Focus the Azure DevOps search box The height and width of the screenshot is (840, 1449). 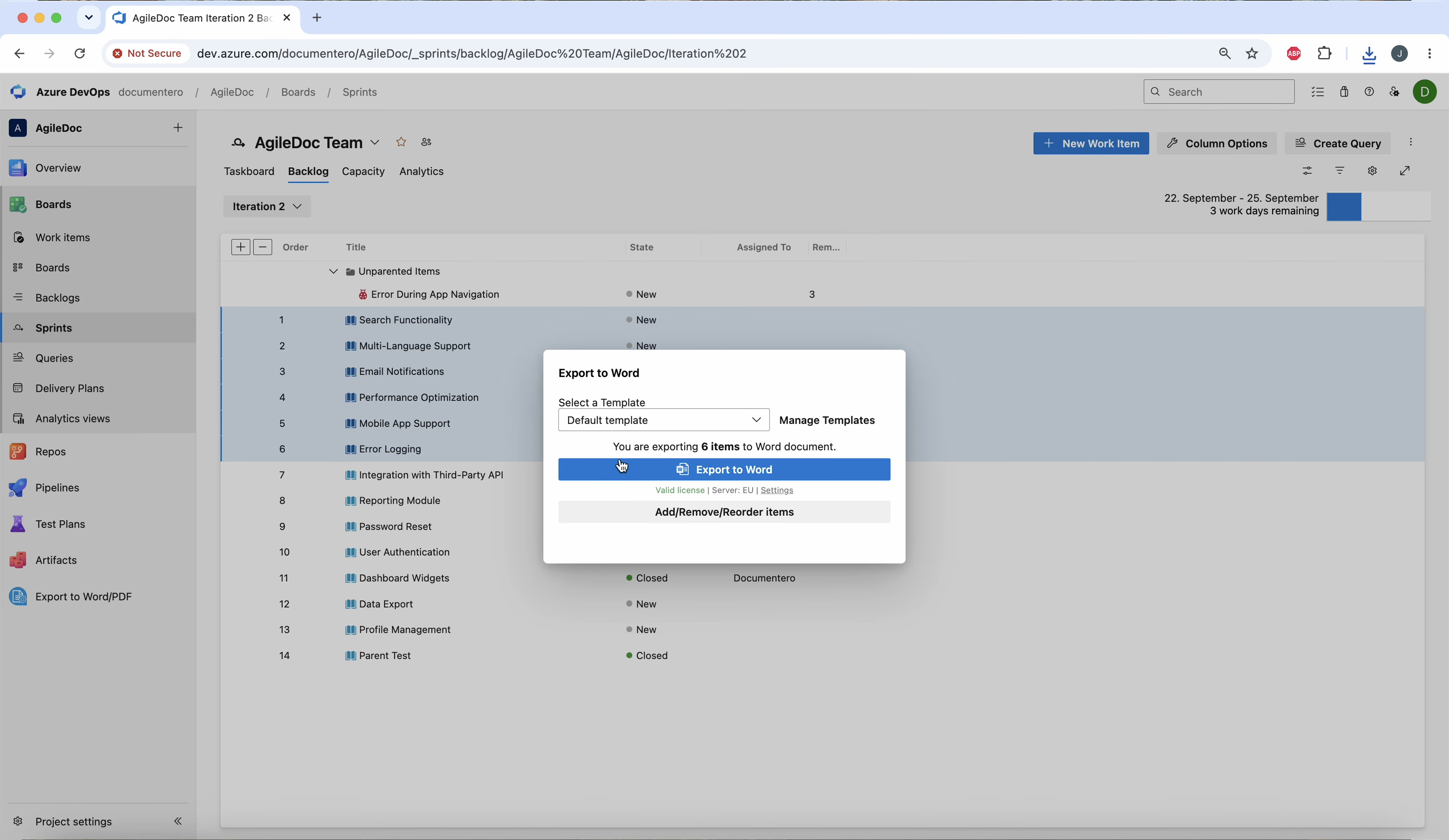[x=1219, y=92]
